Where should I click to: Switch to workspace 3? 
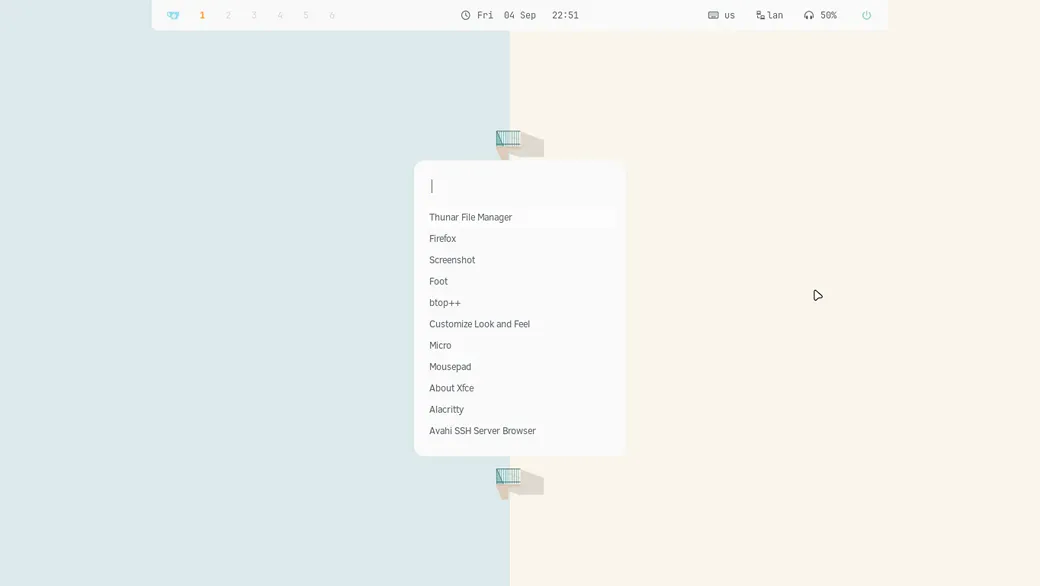254,15
